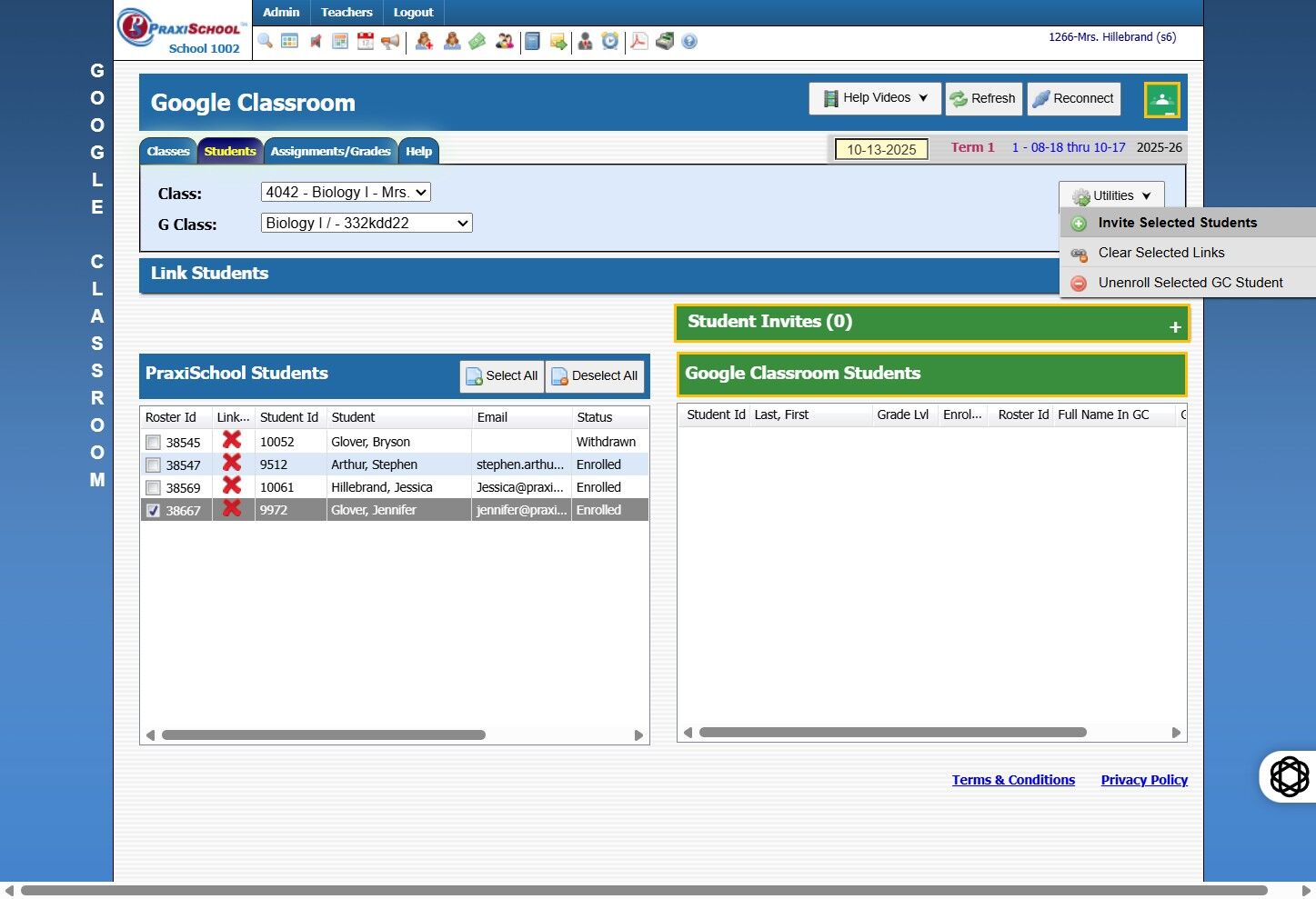Click the Grade Lvl column header

[903, 415]
